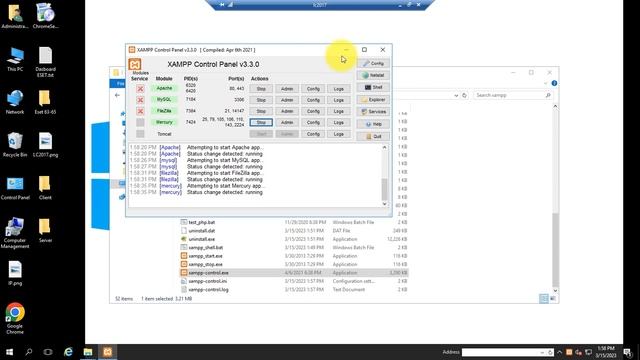
Task: Open Task View on the taskbar
Action: tap(48, 352)
